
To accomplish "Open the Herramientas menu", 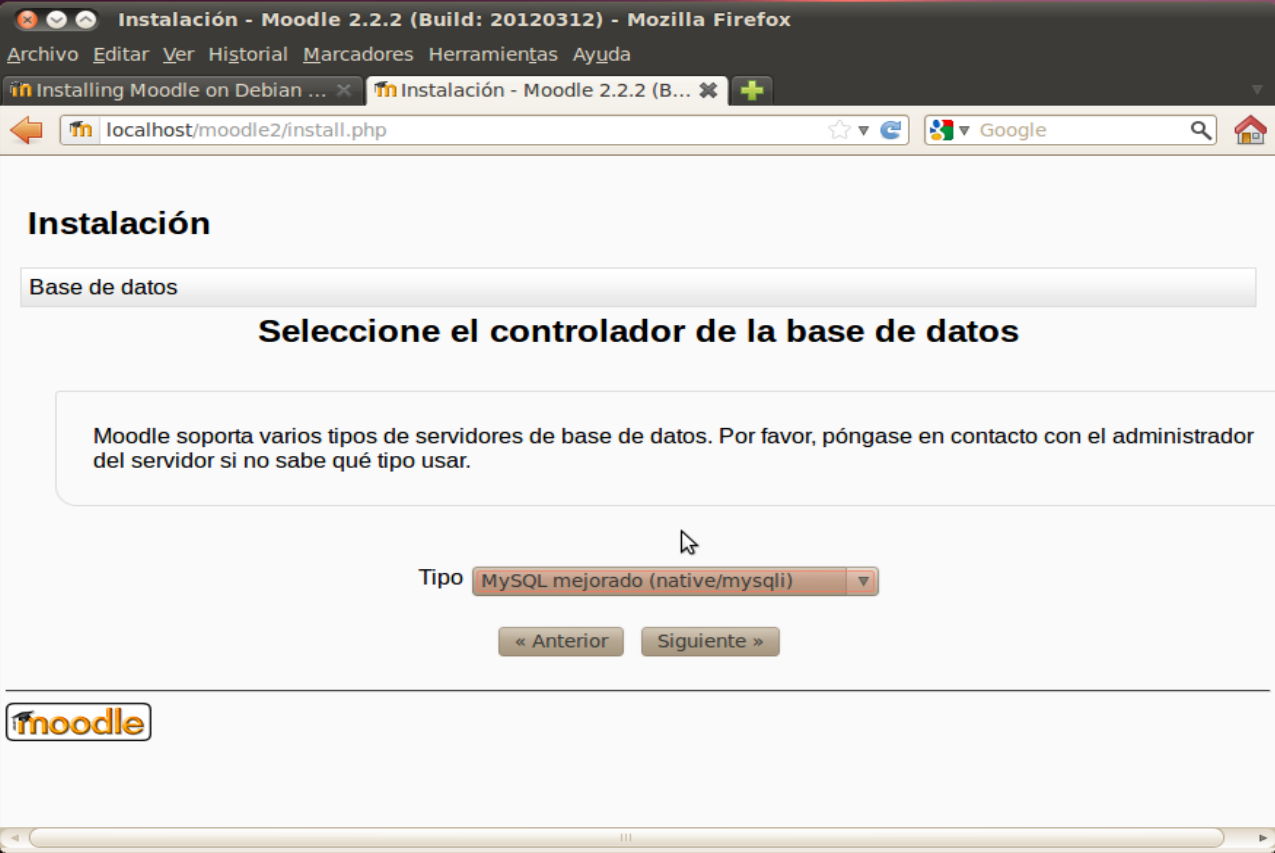I will (492, 54).
